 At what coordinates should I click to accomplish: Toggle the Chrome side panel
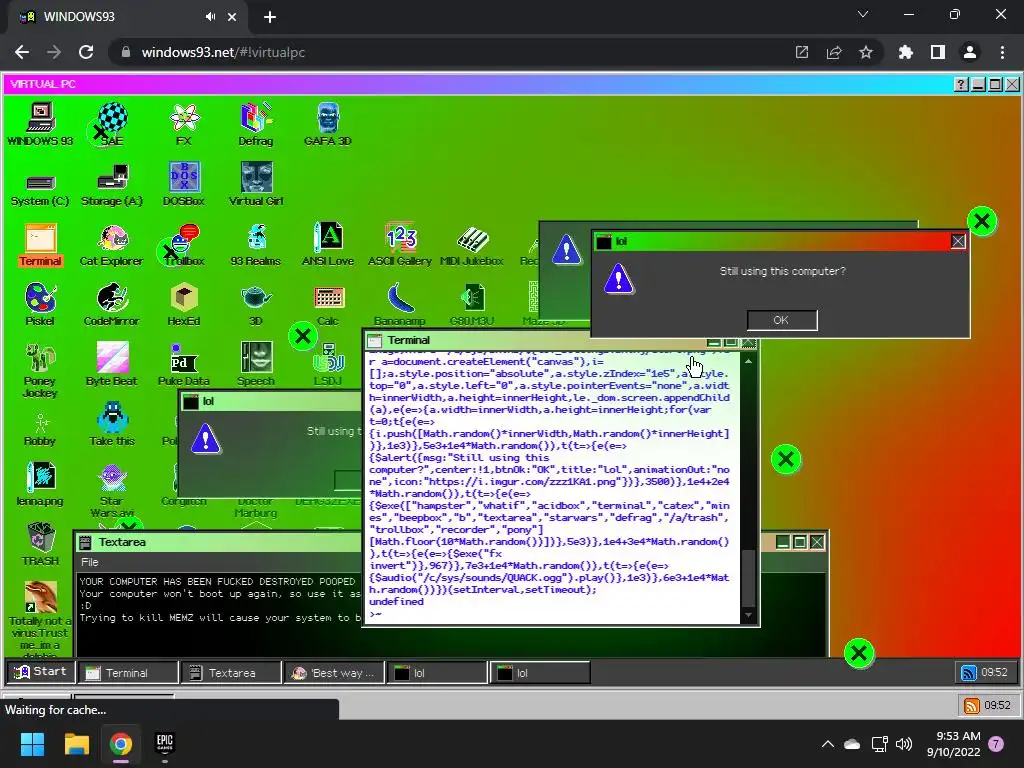click(x=938, y=52)
